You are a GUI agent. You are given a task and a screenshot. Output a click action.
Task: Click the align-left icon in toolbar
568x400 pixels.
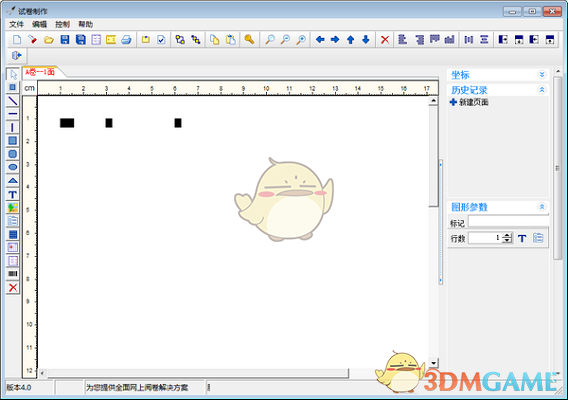coord(402,39)
